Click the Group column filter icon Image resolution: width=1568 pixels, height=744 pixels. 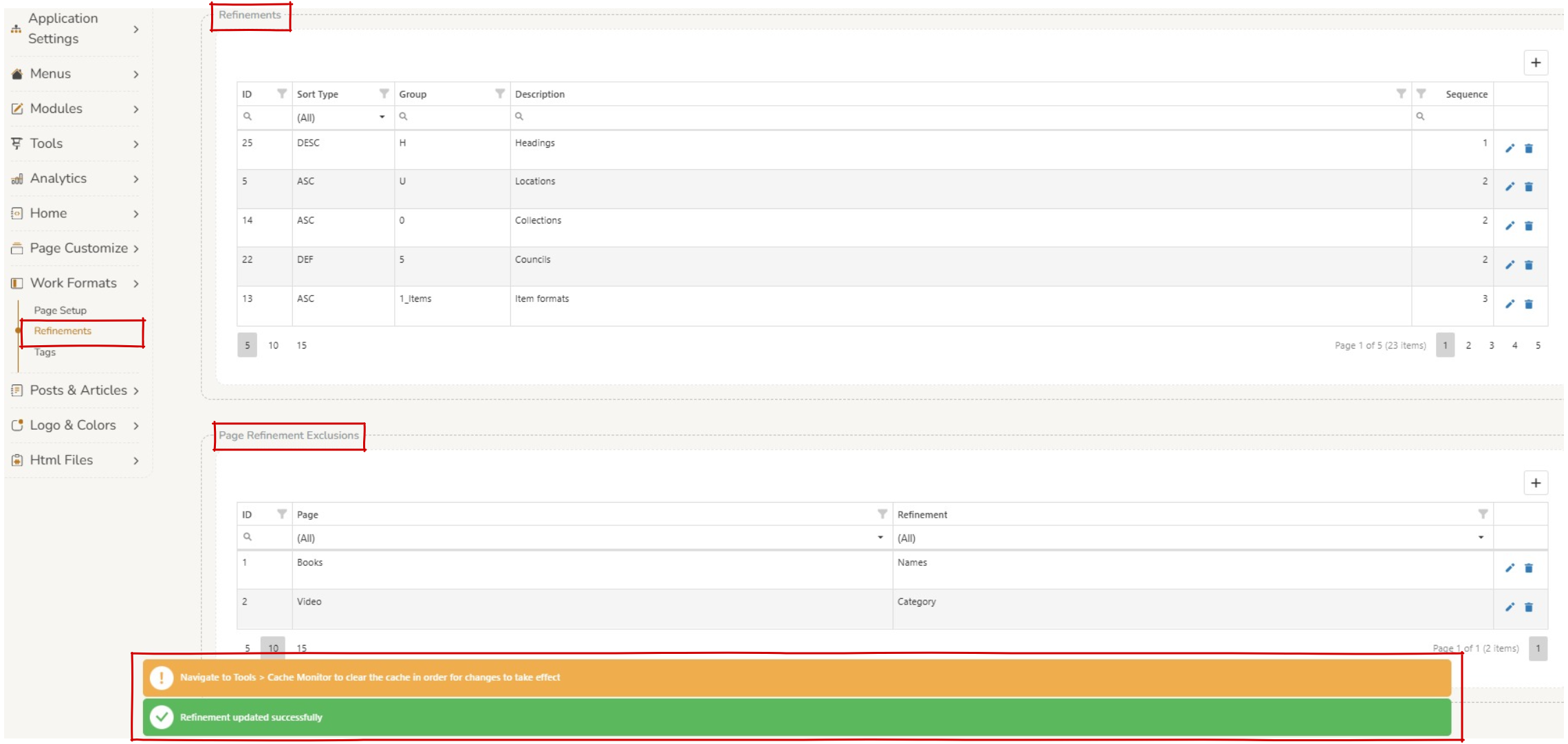pyautogui.click(x=500, y=94)
